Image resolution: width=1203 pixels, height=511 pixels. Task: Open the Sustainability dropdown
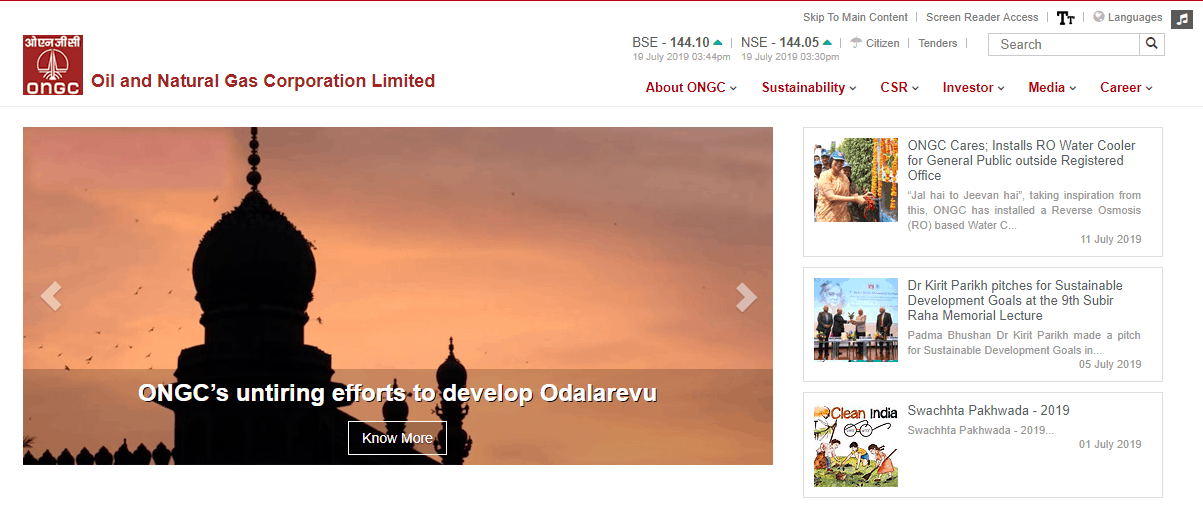[808, 87]
